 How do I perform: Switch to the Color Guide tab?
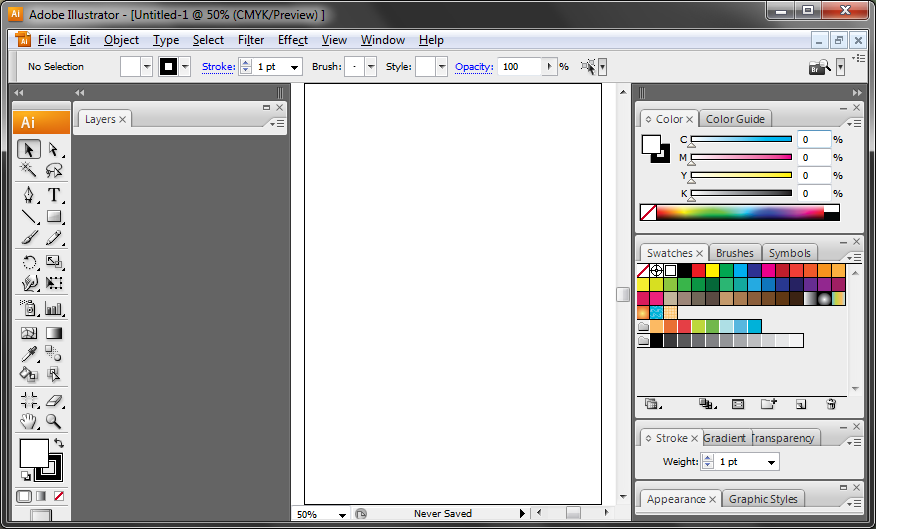coord(735,119)
